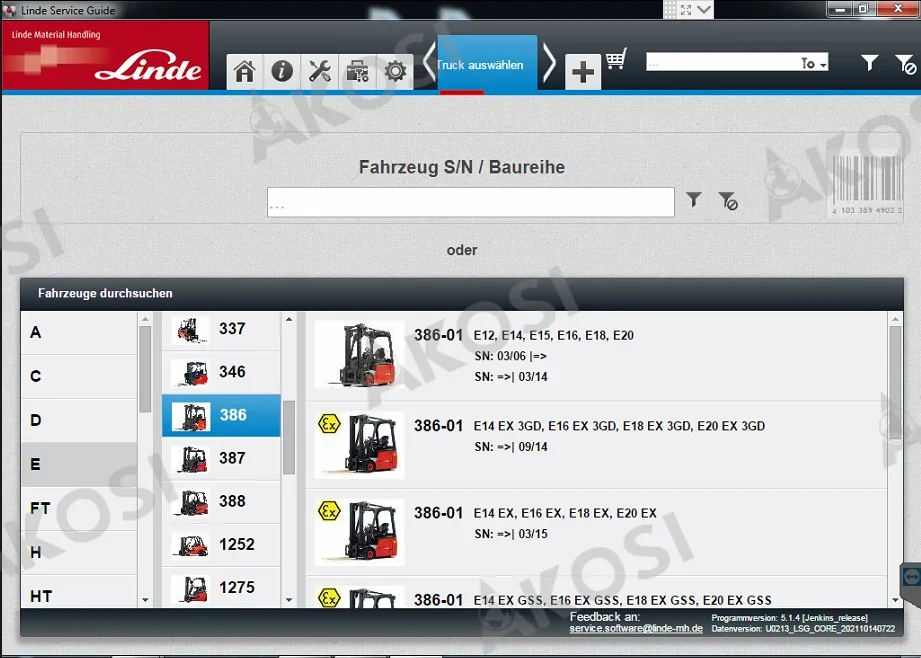
Task: Select series 337
Action: [221, 330]
